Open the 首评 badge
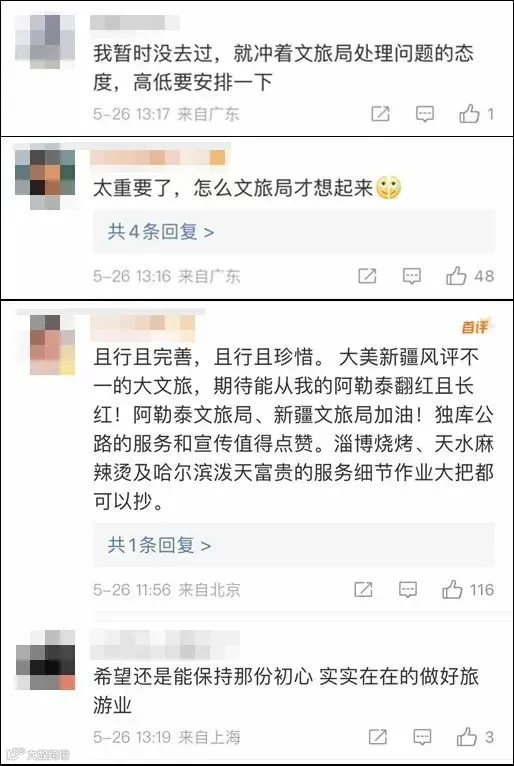 pyautogui.click(x=475, y=327)
